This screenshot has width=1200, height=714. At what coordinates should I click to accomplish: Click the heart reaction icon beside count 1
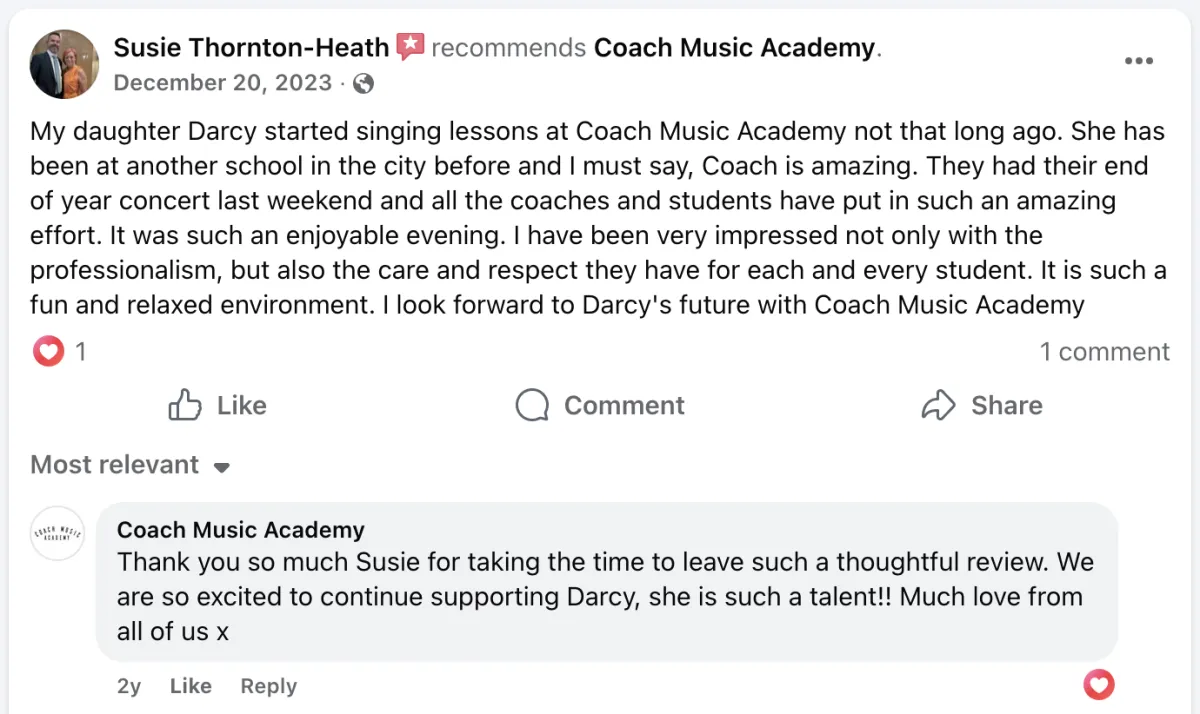[x=48, y=351]
